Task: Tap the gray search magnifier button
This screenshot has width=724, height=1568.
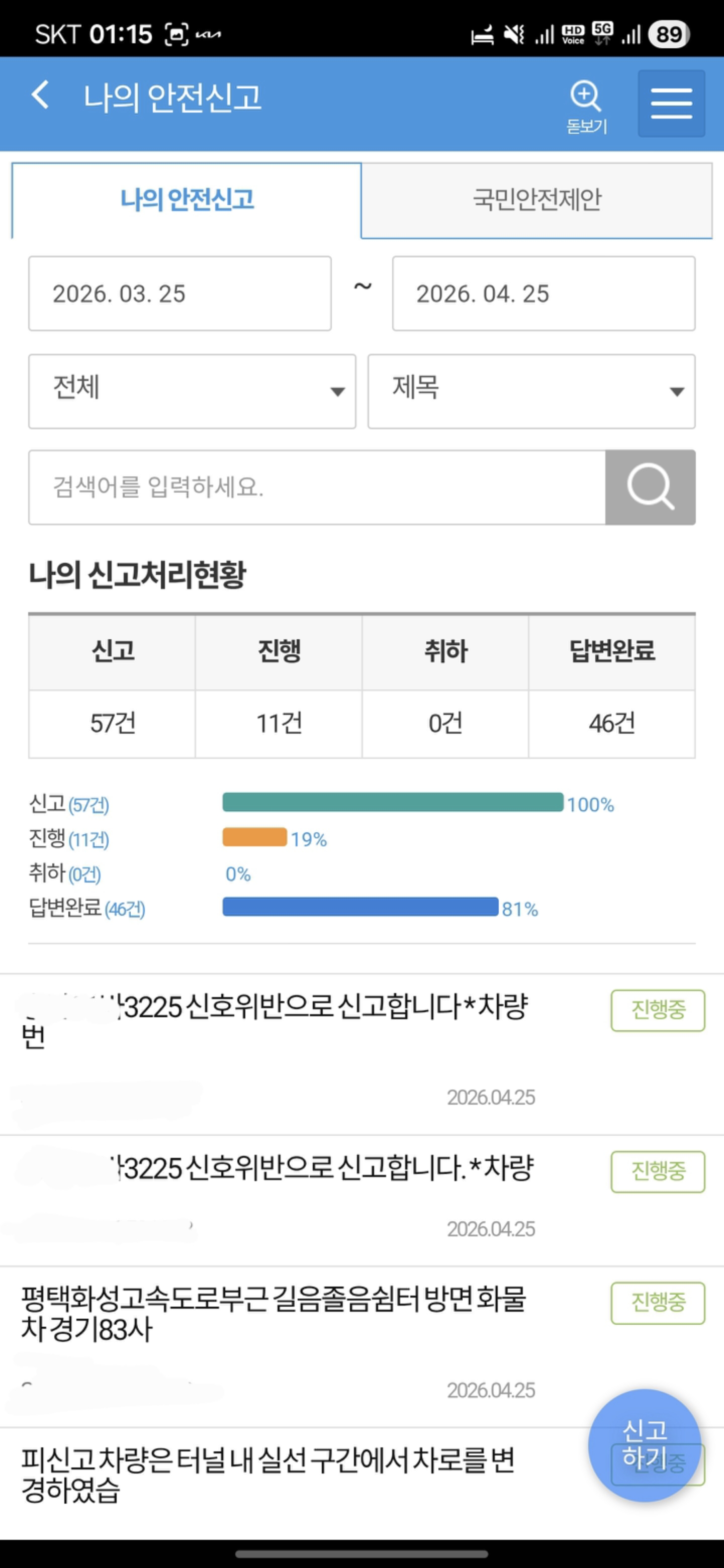Action: pos(650,487)
